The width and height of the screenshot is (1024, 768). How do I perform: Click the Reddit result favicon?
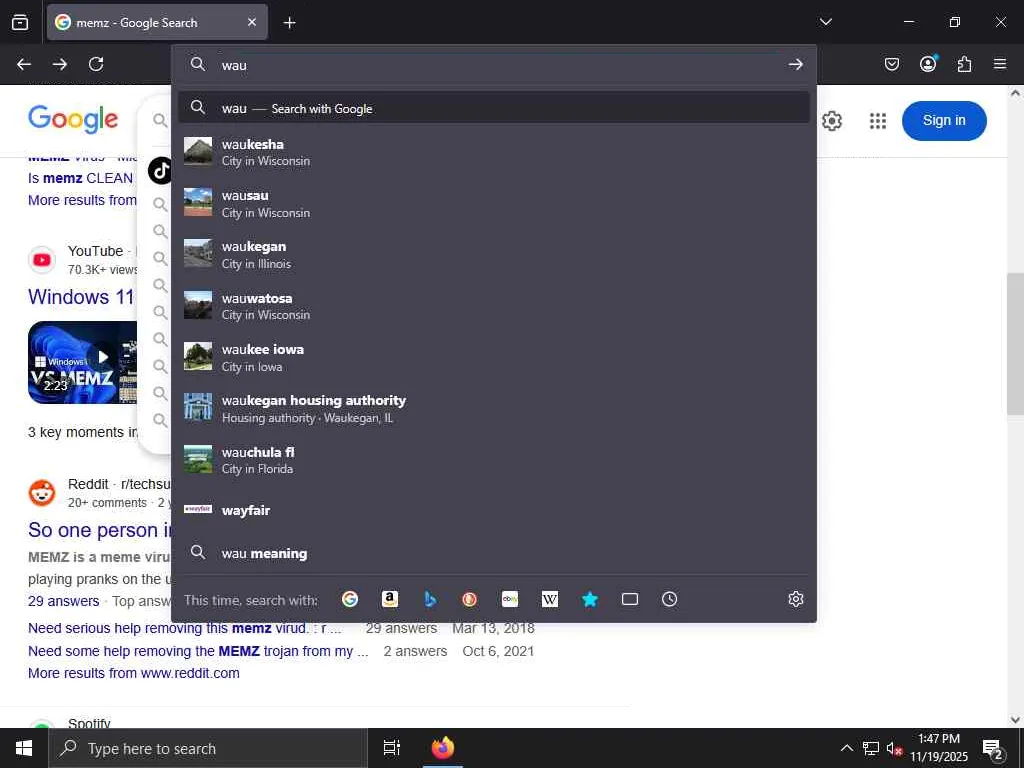click(x=42, y=492)
